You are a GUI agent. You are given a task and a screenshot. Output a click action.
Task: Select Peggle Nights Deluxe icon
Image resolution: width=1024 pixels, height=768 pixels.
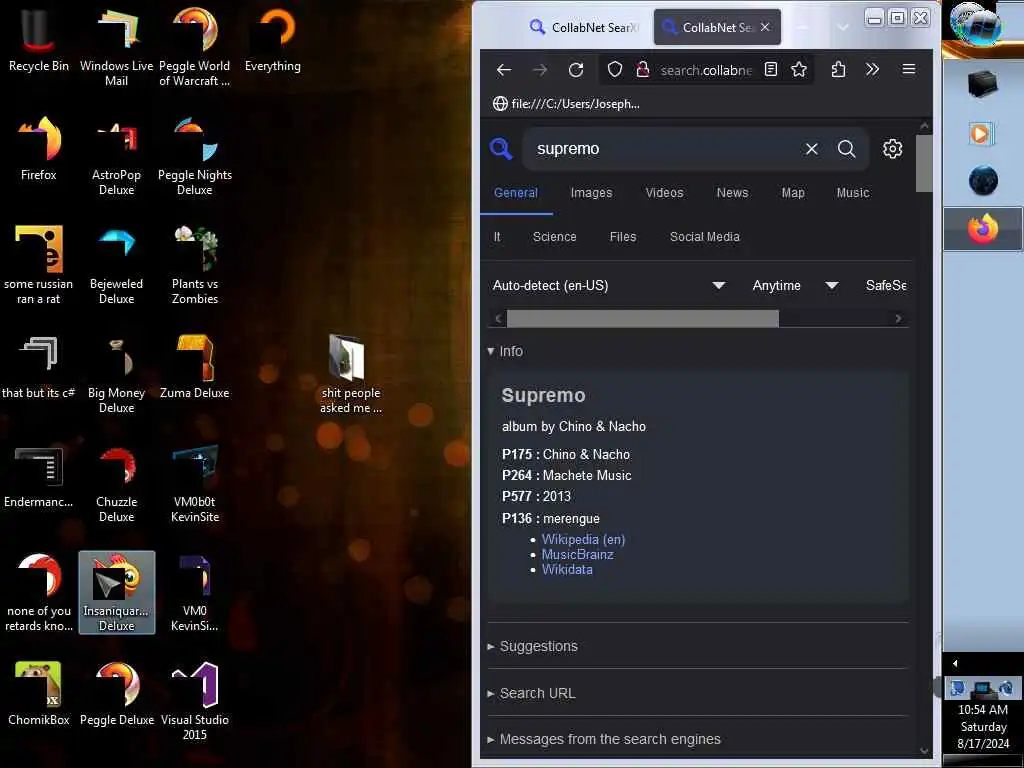click(x=195, y=157)
